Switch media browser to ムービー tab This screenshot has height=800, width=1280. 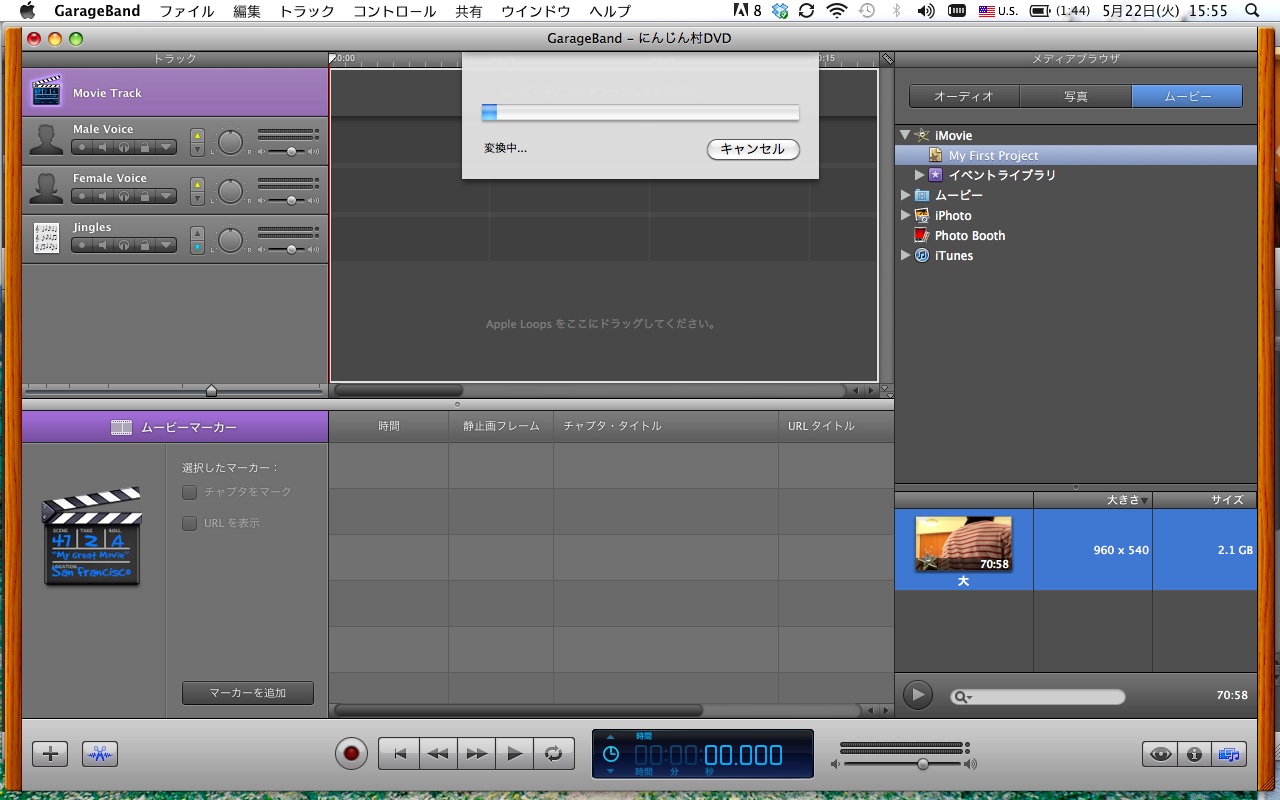(1187, 96)
